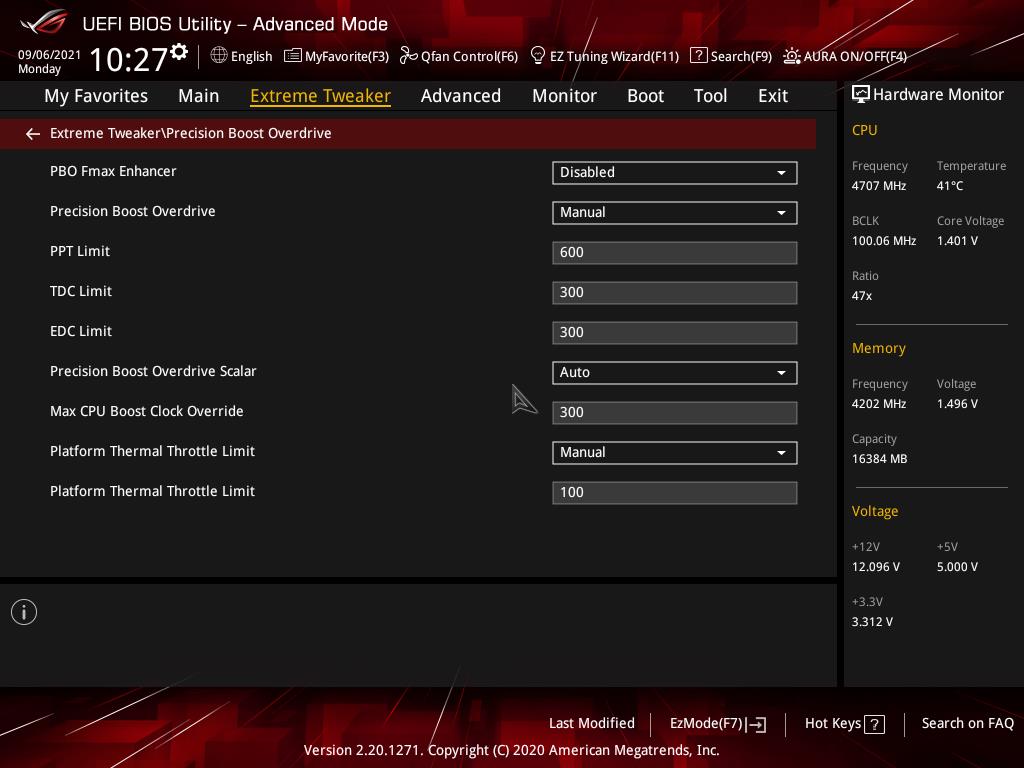Open Search(F9) label

click(741, 57)
